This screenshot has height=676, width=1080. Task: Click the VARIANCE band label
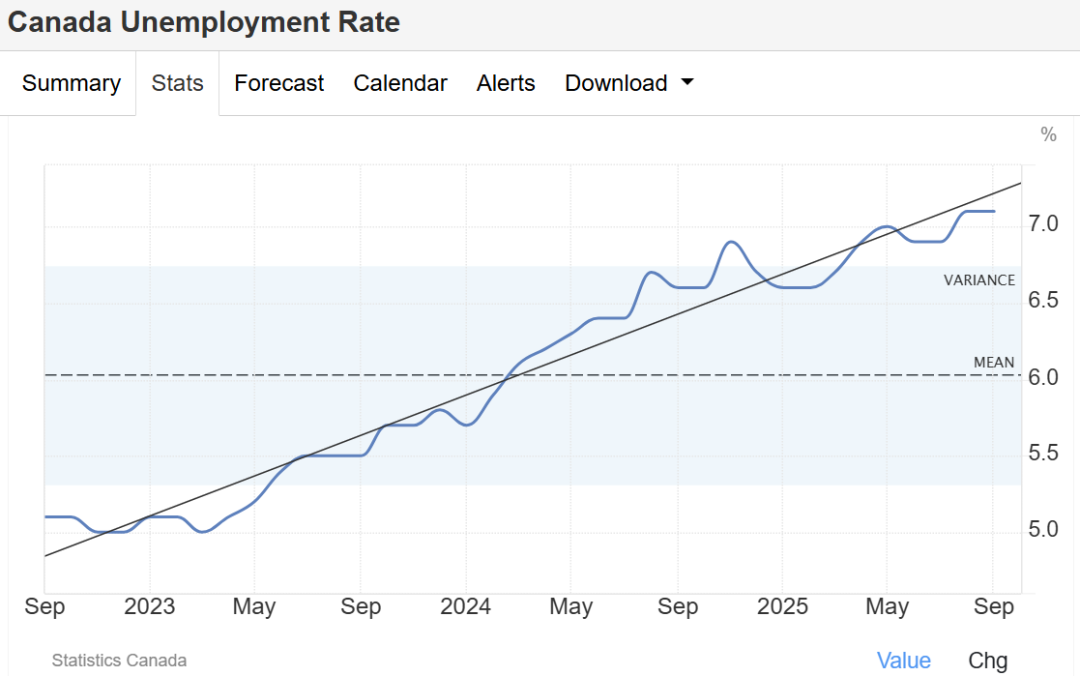(979, 280)
